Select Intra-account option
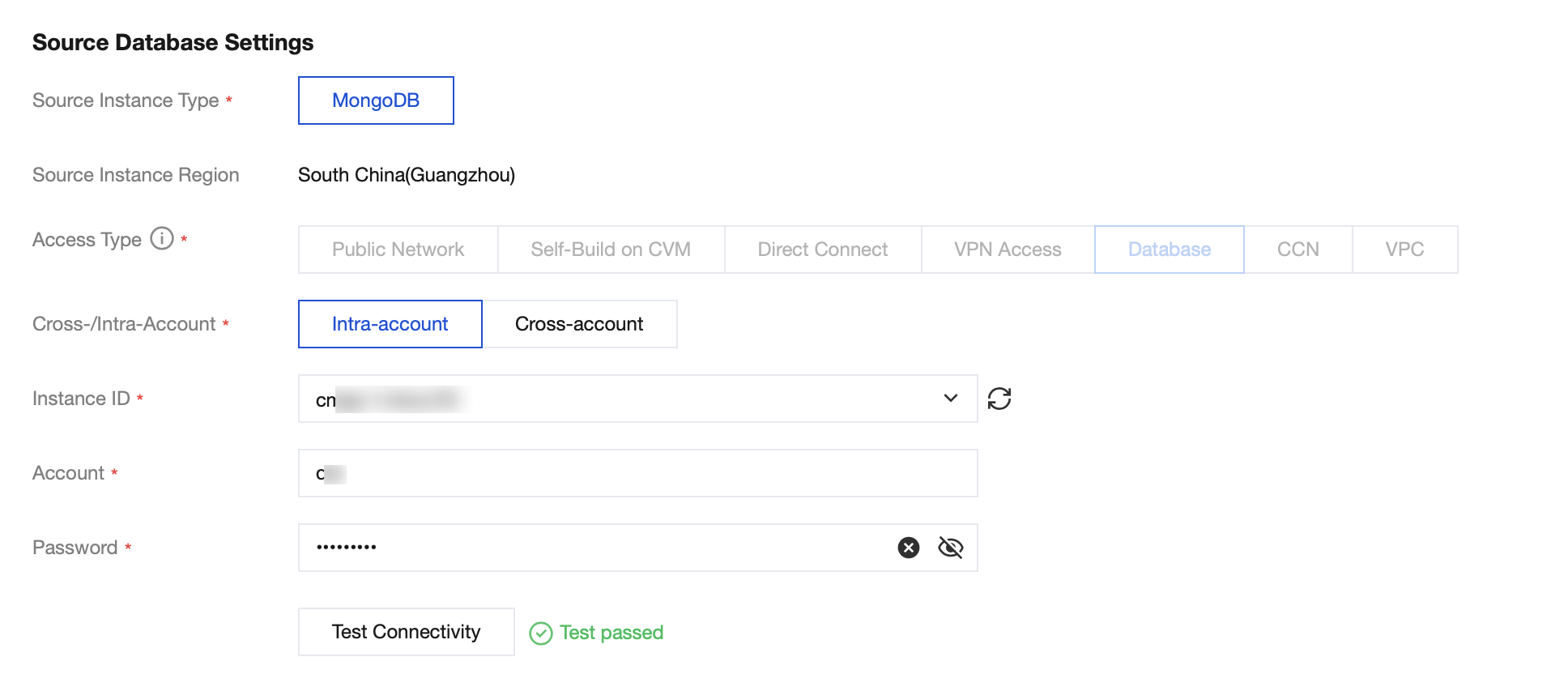This screenshot has width=1568, height=674. tap(390, 324)
